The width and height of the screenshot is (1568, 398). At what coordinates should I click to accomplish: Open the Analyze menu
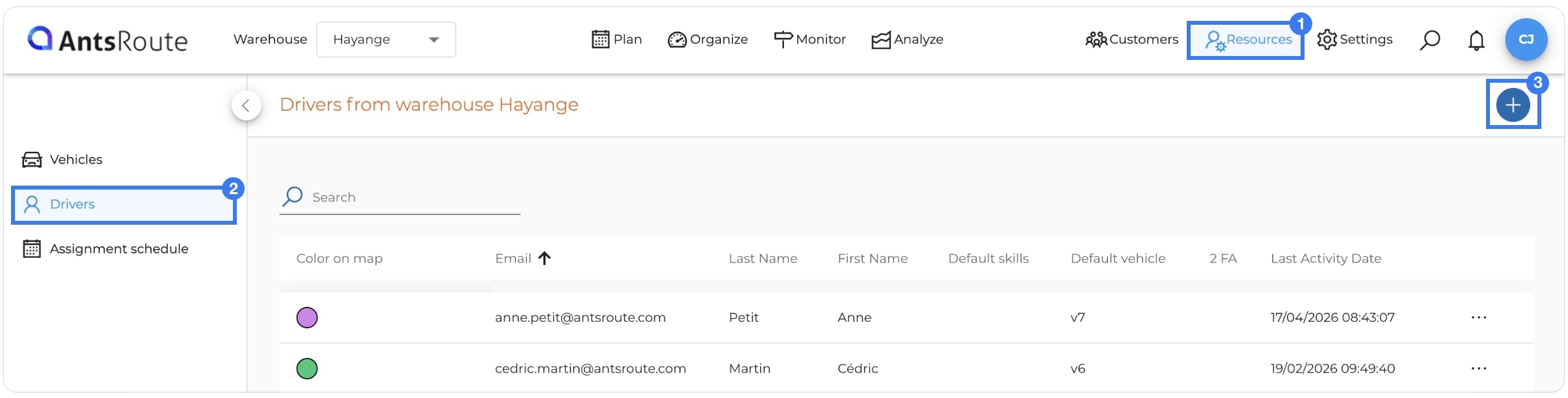(907, 40)
